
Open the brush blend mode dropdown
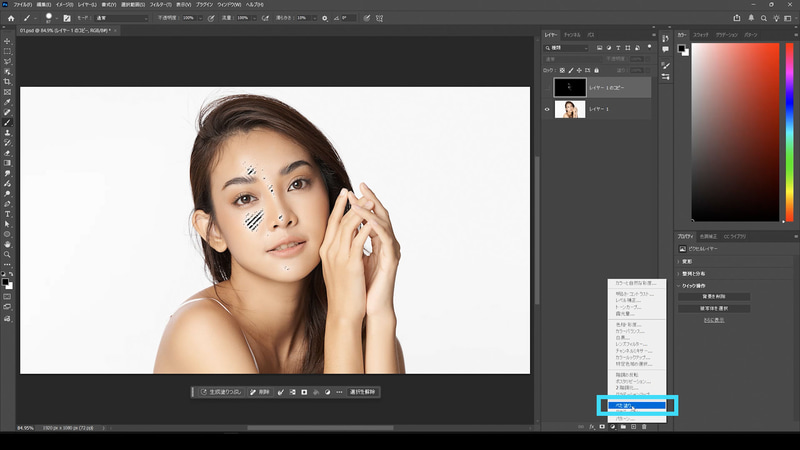123,18
